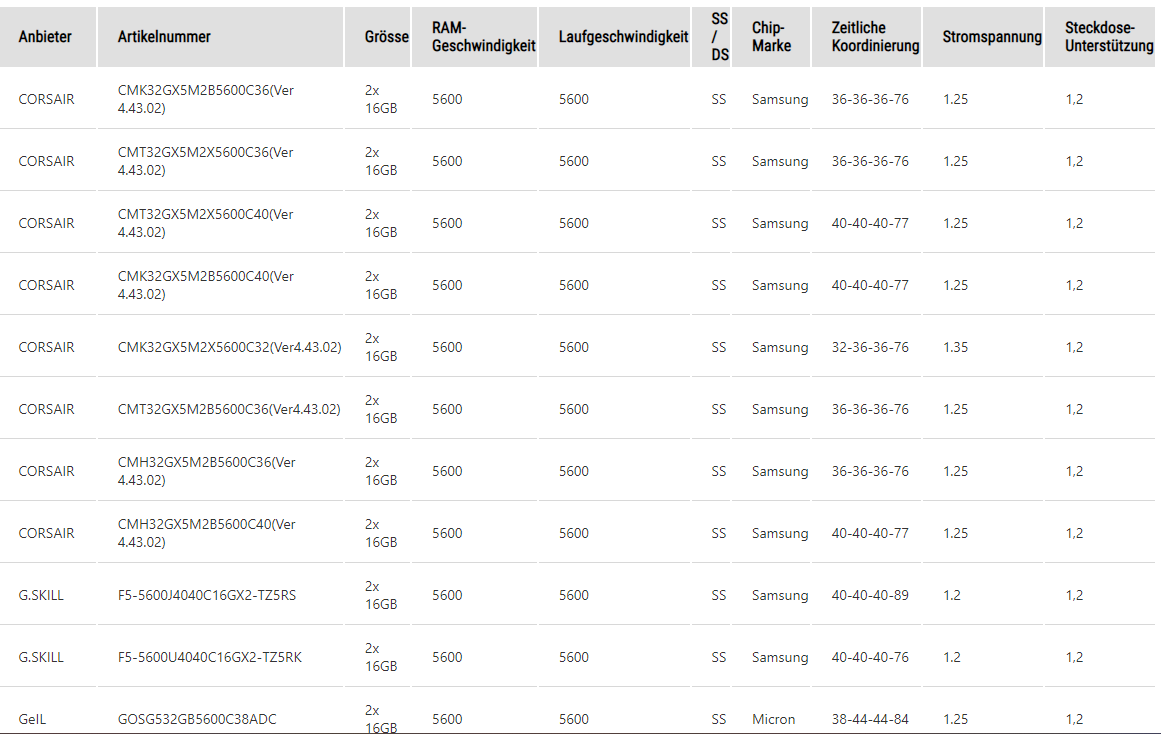Image resolution: width=1161 pixels, height=734 pixels.
Task: Select article CMT32GX5M2X5600C36(Ver 4.43.02)
Action: coord(206,161)
